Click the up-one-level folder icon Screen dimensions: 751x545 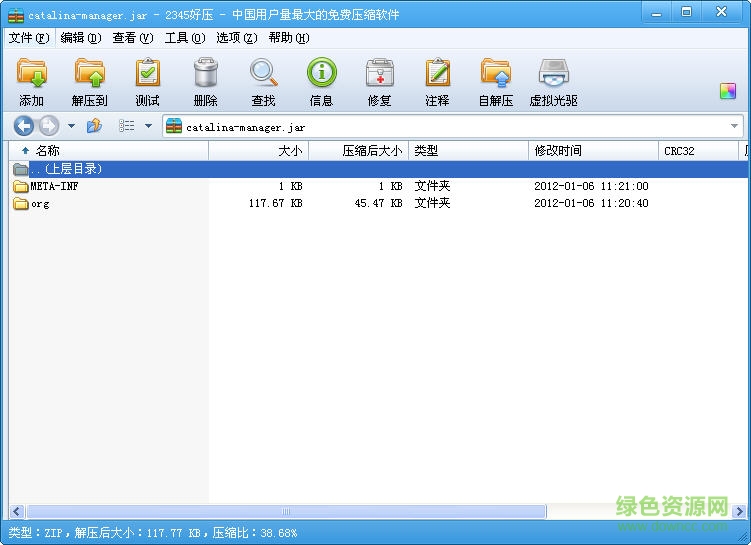[94, 126]
